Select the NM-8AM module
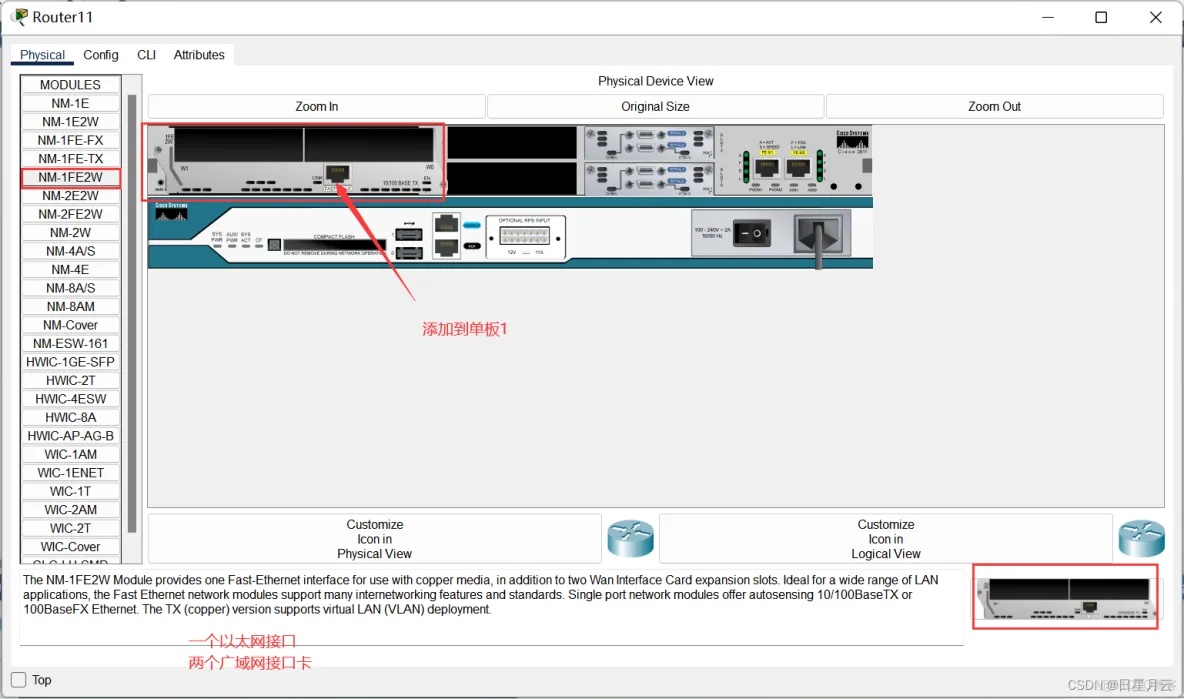 [70, 306]
